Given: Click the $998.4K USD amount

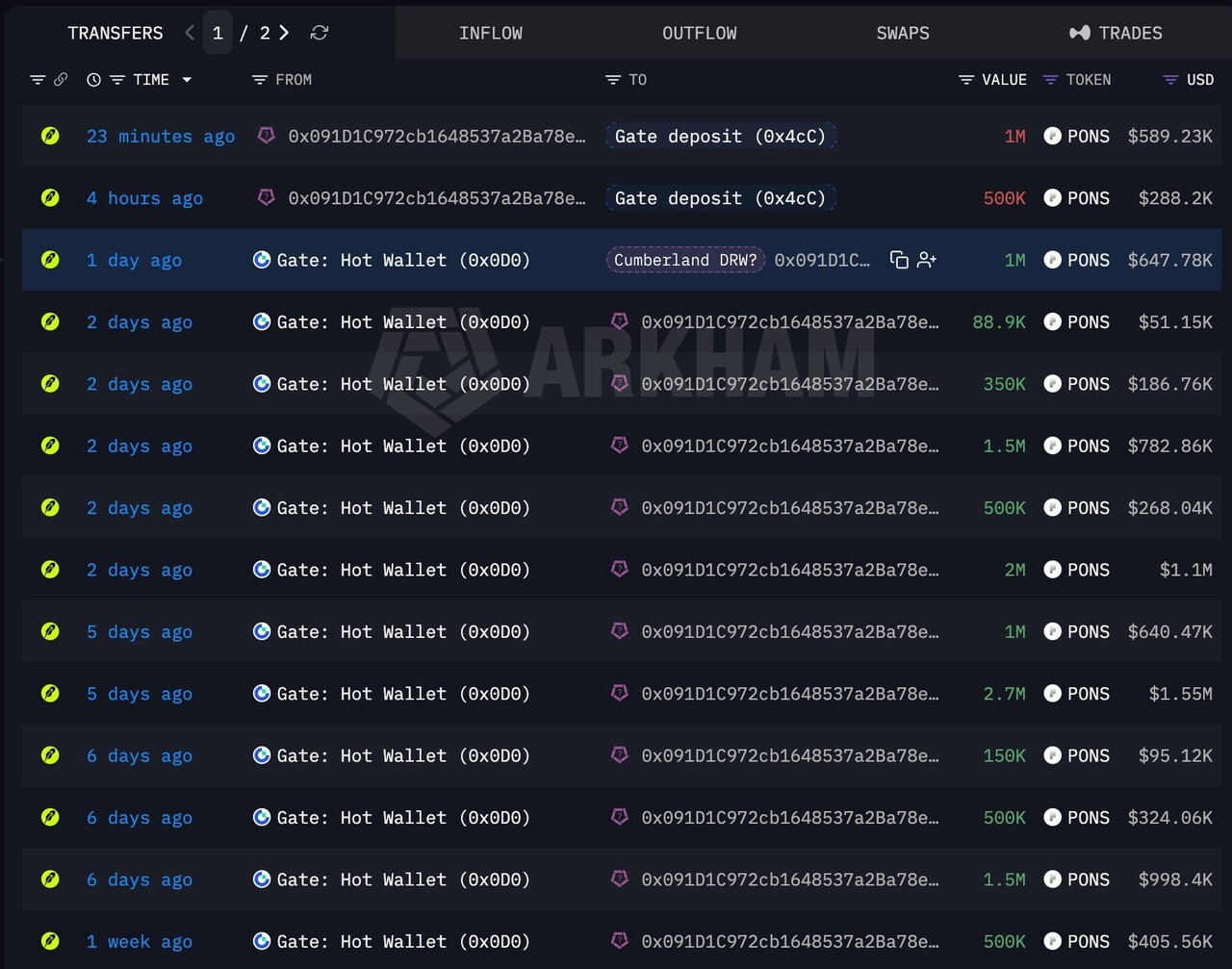Looking at the screenshot, I should coord(1175,880).
